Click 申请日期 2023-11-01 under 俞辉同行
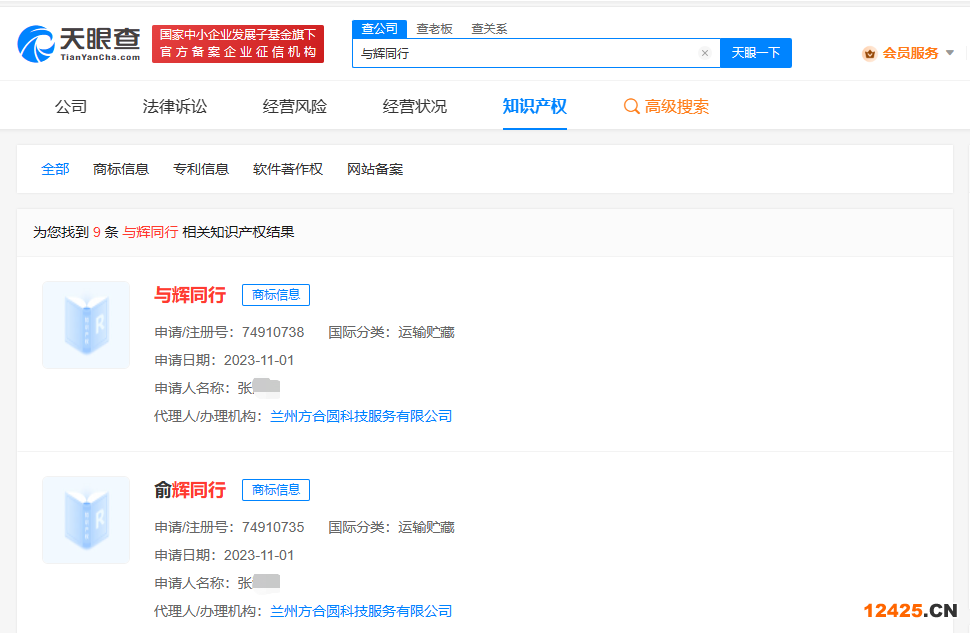Viewport: 970px width, 633px height. (224, 555)
